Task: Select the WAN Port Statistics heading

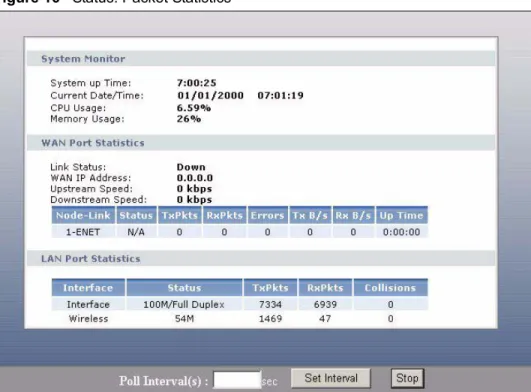Action: pos(93,143)
